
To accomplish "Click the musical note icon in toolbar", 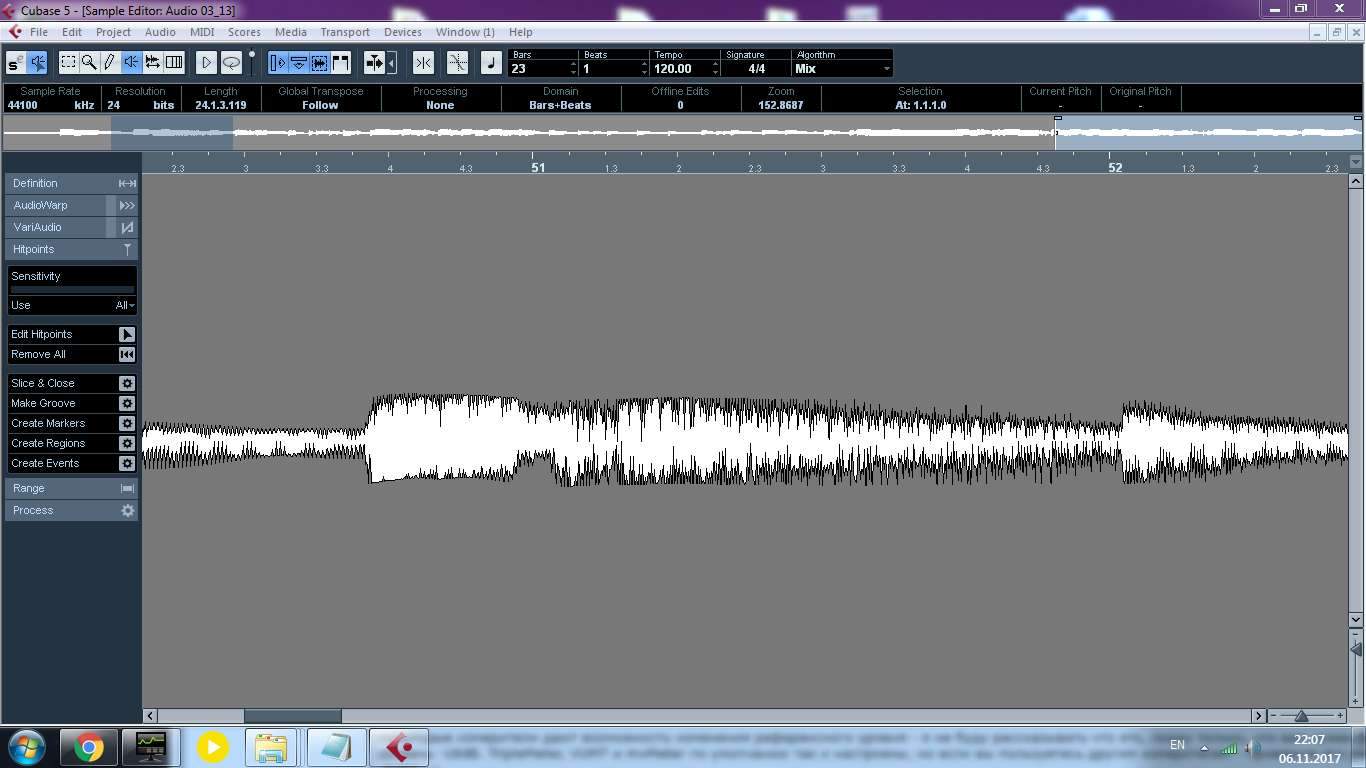I will pos(491,63).
